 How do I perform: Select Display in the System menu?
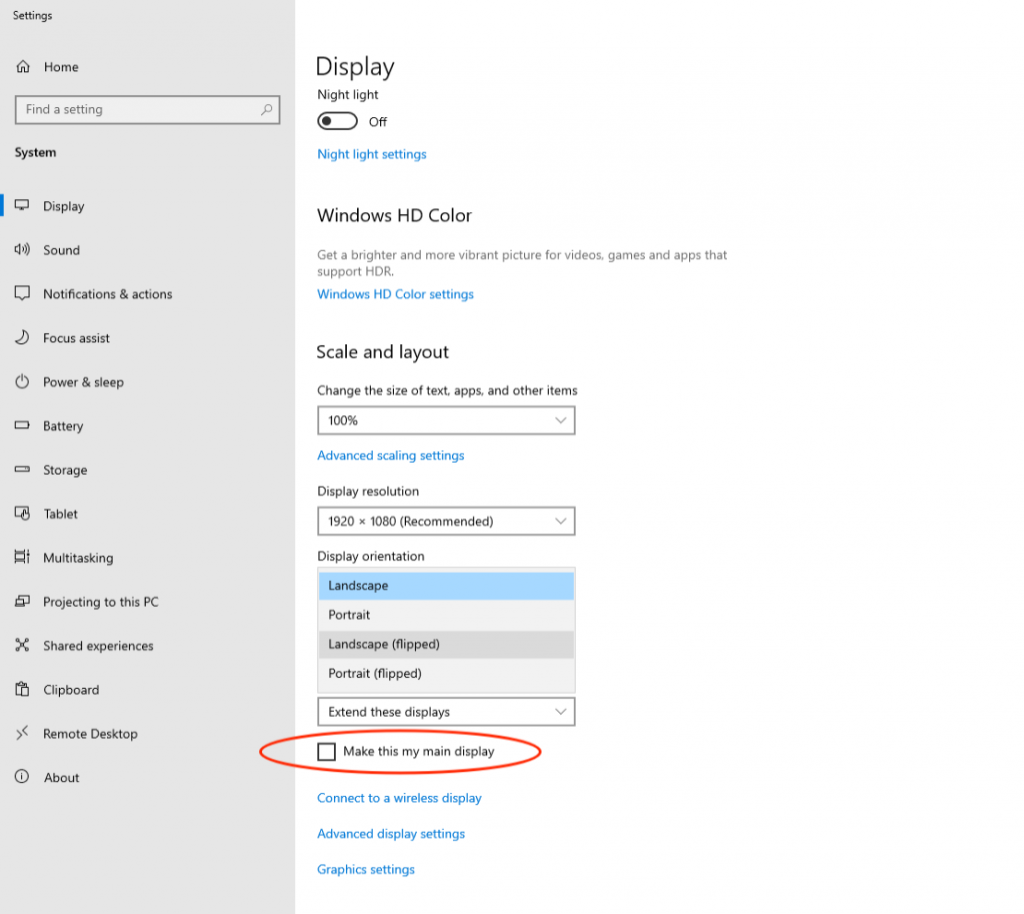(64, 206)
